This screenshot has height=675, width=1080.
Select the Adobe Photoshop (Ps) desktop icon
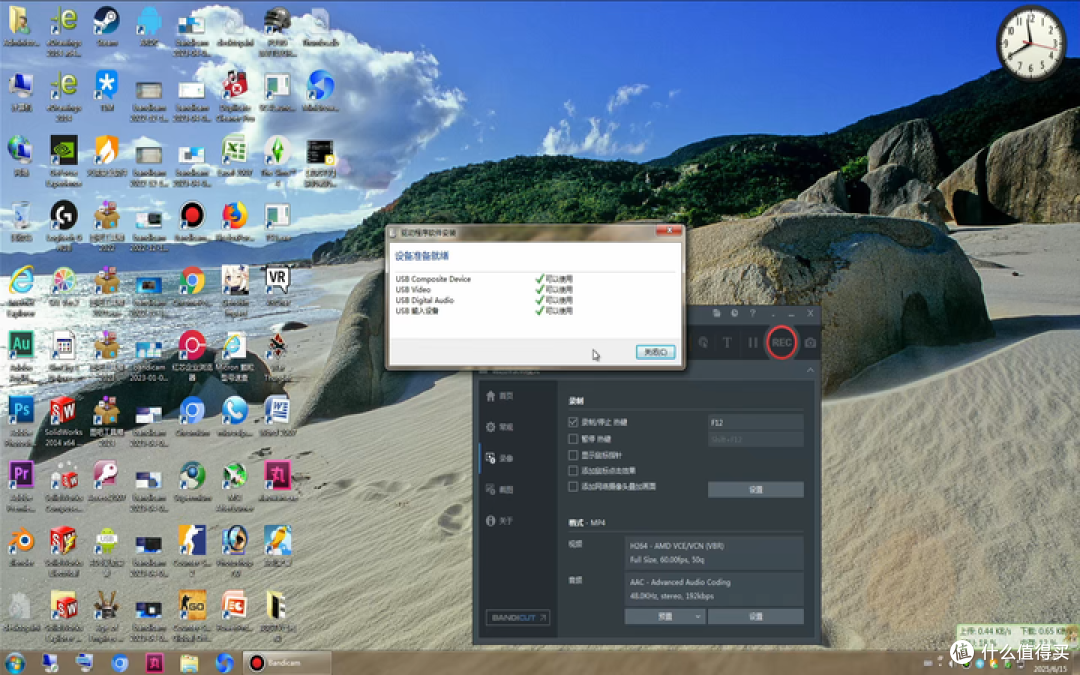pyautogui.click(x=21, y=420)
